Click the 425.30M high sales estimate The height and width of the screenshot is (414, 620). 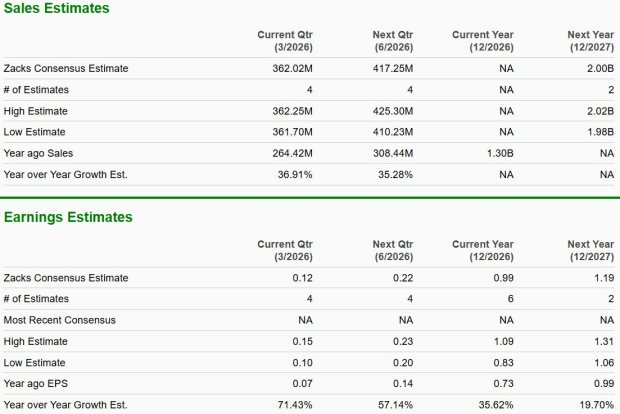point(392,111)
